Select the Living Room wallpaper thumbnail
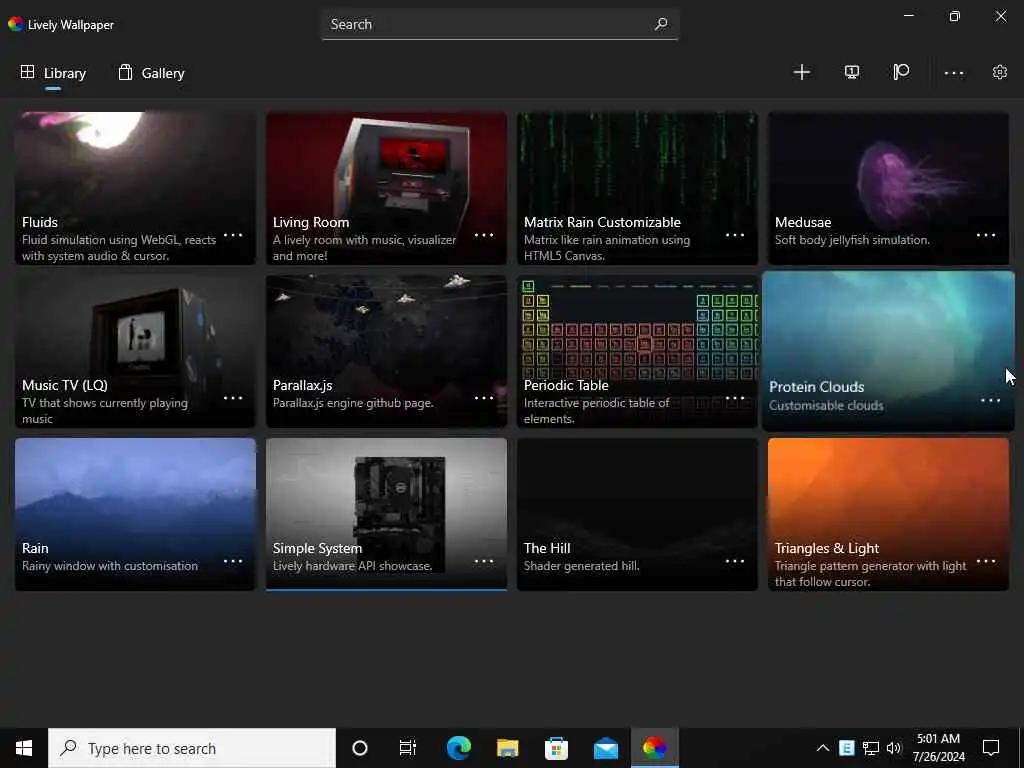The height and width of the screenshot is (768, 1024). 386,188
